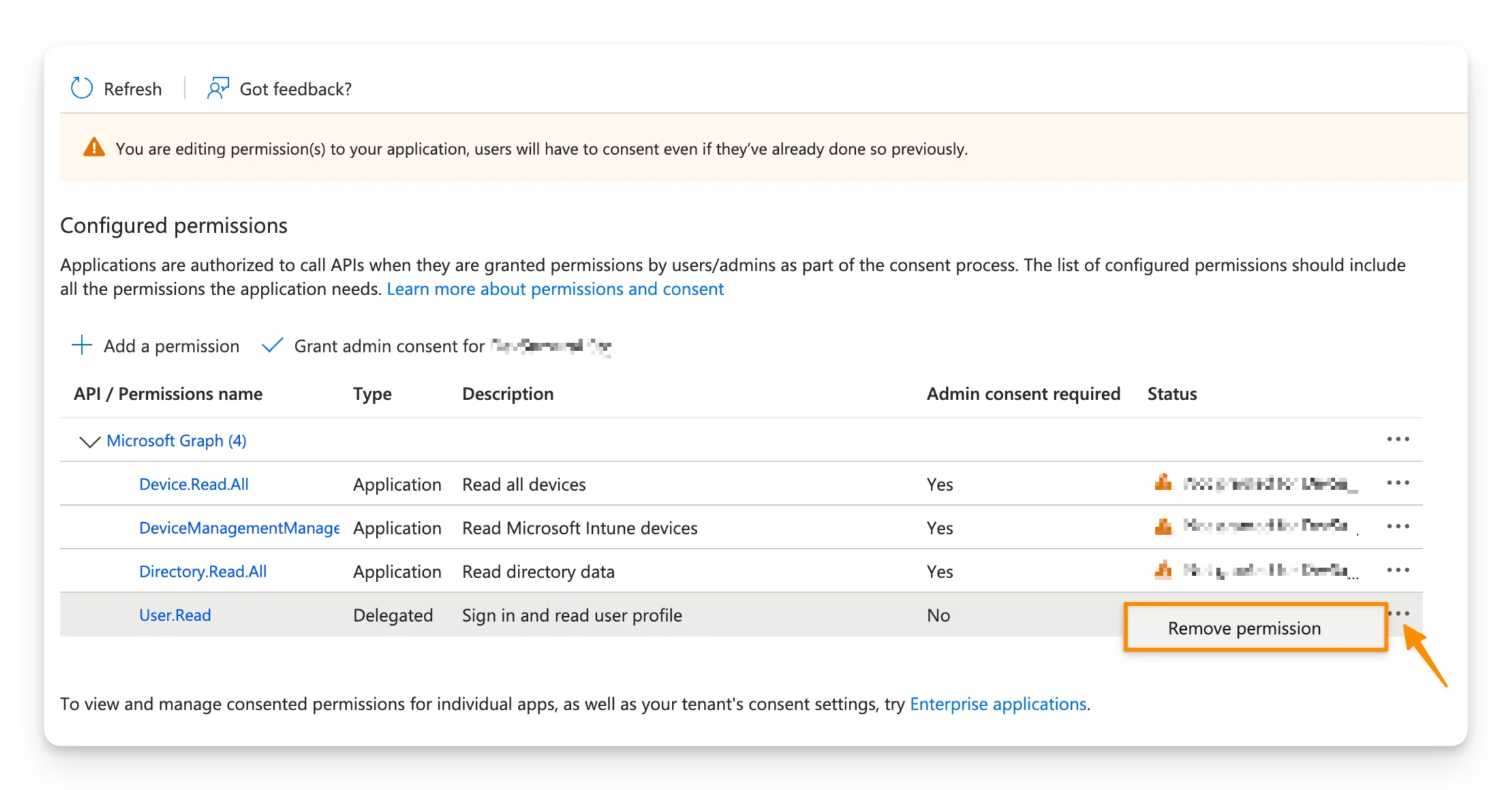The height and width of the screenshot is (790, 1512).
Task: Click the orange warning triangle in the banner
Action: point(94,147)
